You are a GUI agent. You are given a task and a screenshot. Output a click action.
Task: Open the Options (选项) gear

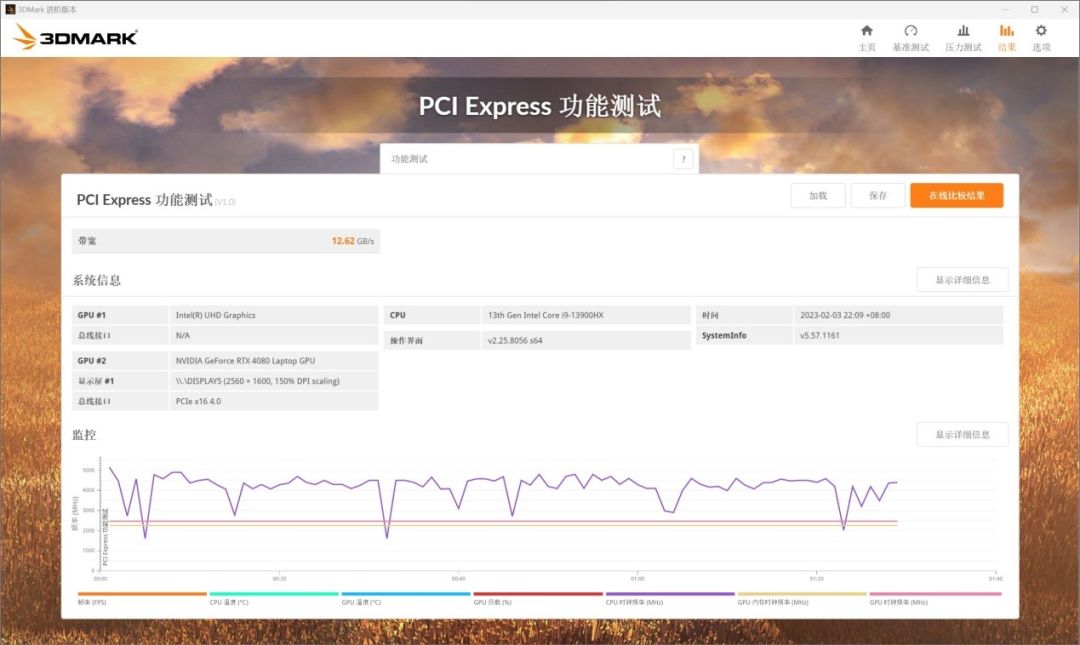coord(1041,38)
